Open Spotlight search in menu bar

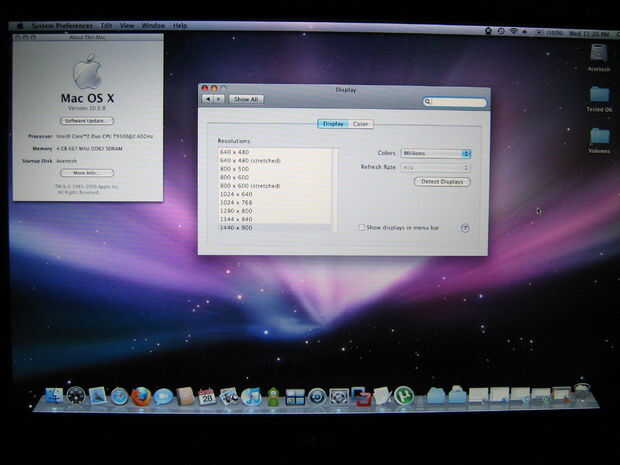point(616,35)
